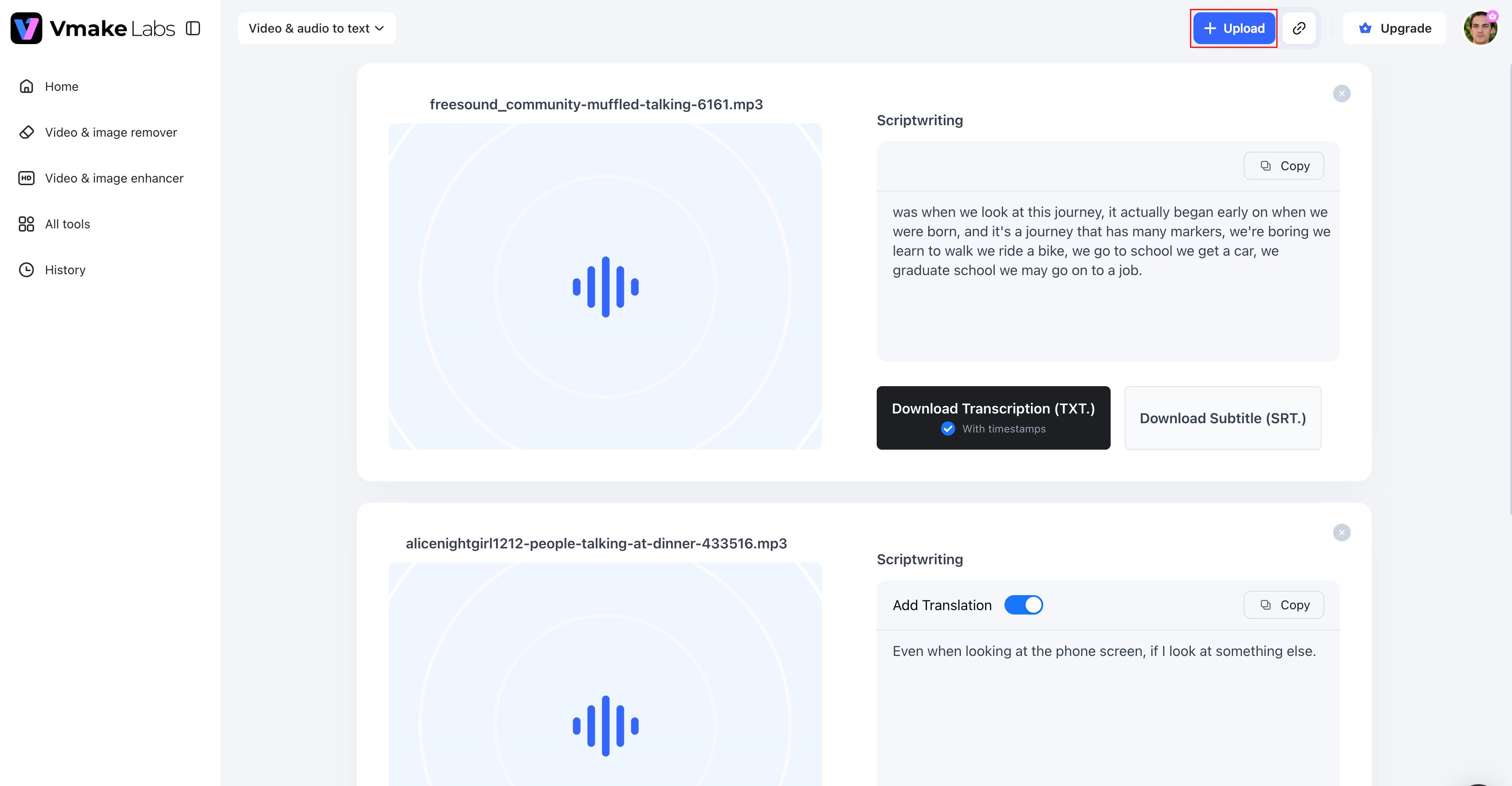Copy the dinner talk transcript text

tap(1284, 605)
